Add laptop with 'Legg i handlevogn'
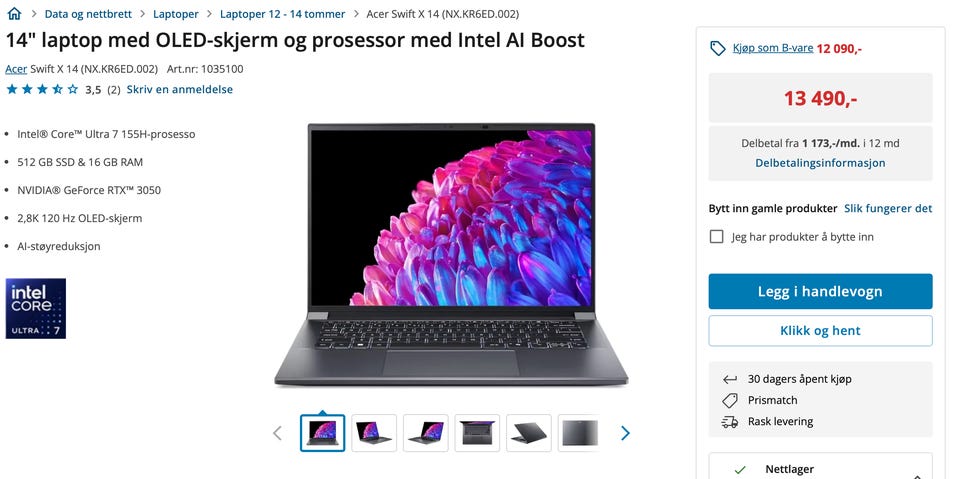 tap(820, 292)
